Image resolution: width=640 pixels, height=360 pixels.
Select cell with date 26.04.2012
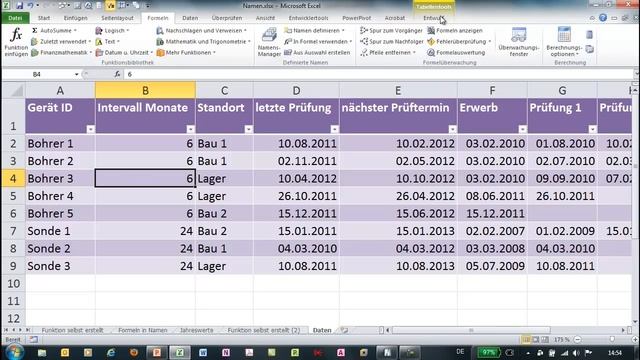(398, 196)
